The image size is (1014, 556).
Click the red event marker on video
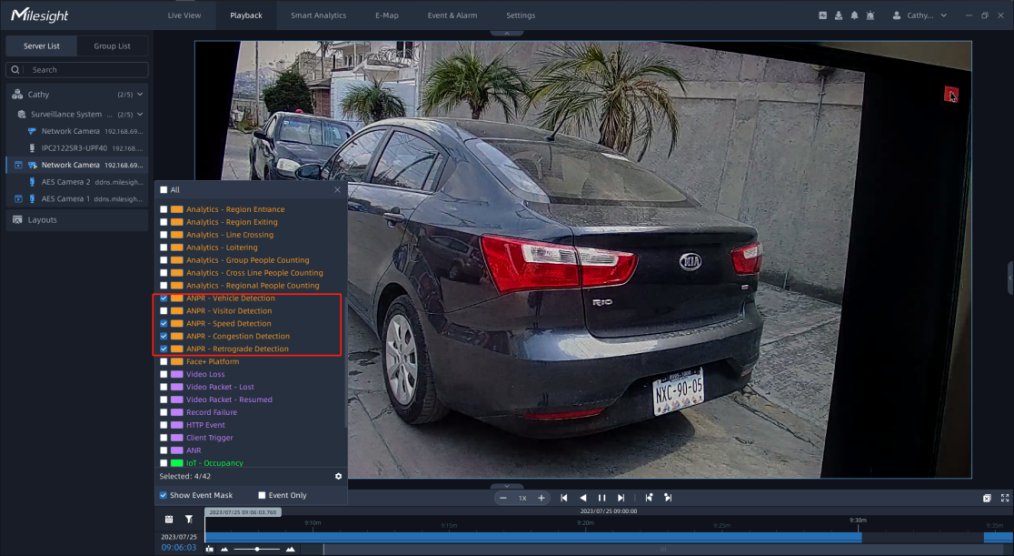(951, 94)
